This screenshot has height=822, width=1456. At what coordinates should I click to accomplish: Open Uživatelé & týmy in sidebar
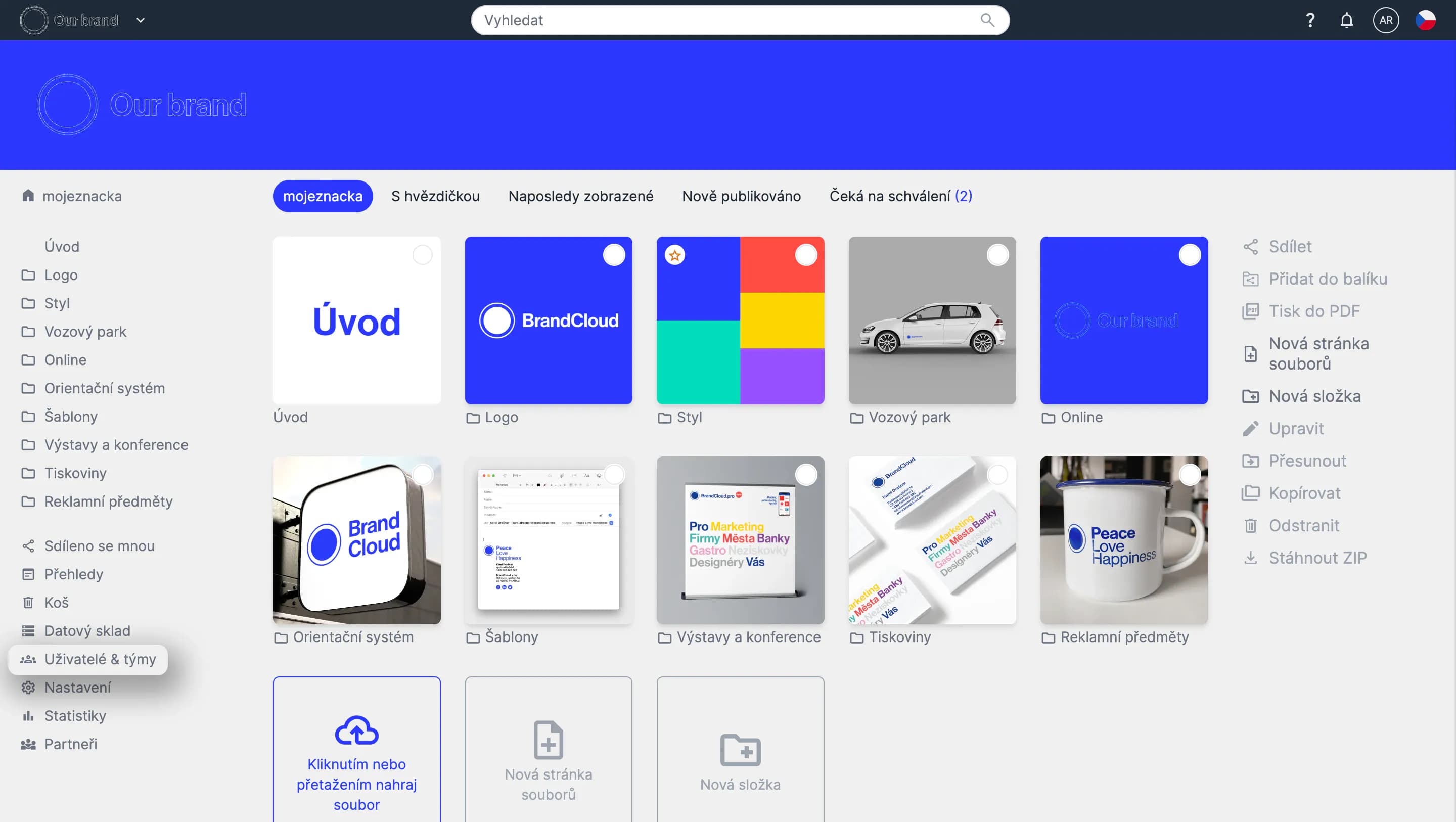[x=100, y=659]
